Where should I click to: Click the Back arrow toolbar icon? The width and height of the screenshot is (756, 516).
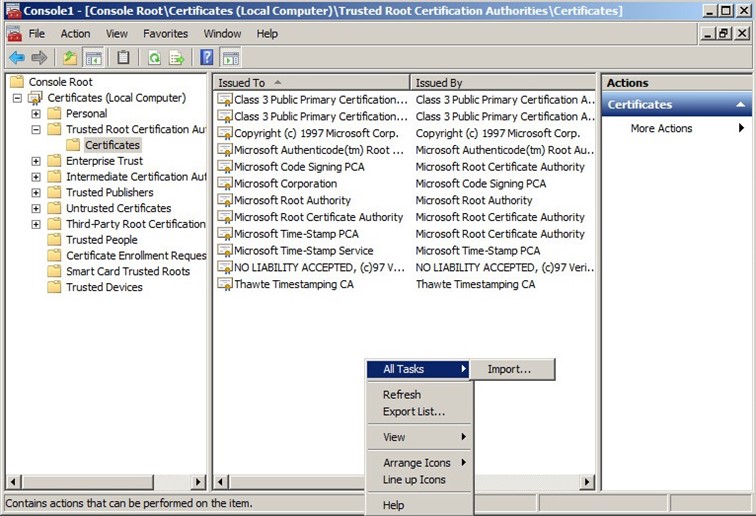17,58
